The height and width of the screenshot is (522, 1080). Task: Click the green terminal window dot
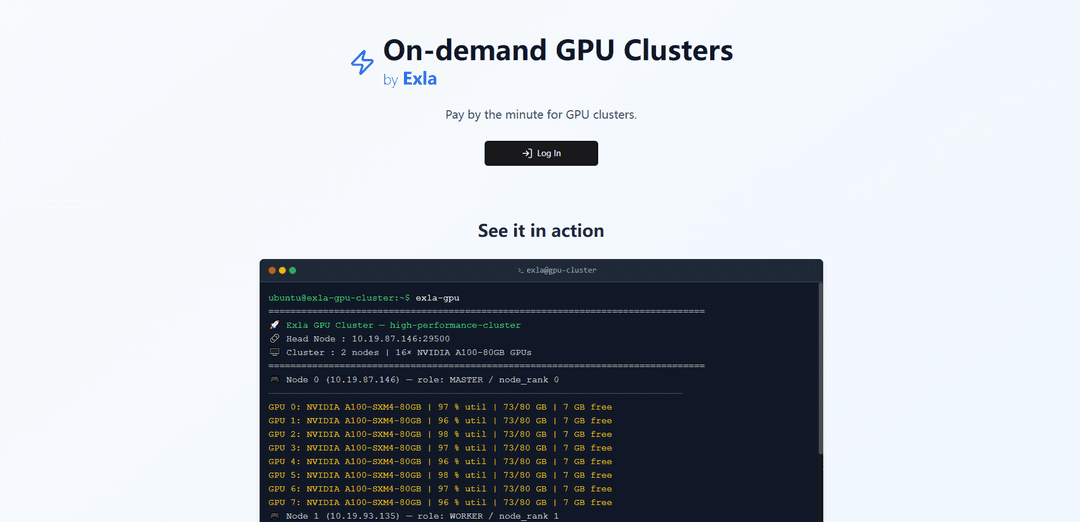coord(292,271)
